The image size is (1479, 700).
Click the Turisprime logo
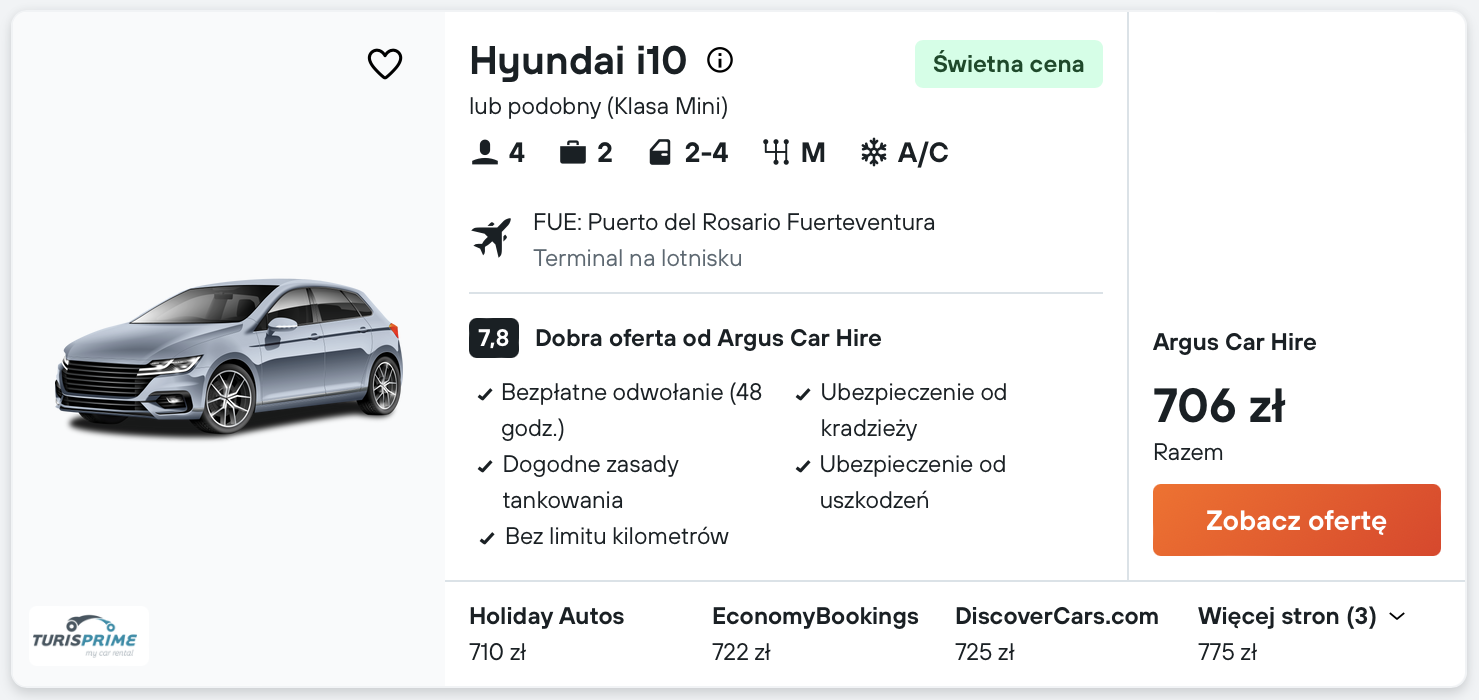tap(89, 636)
